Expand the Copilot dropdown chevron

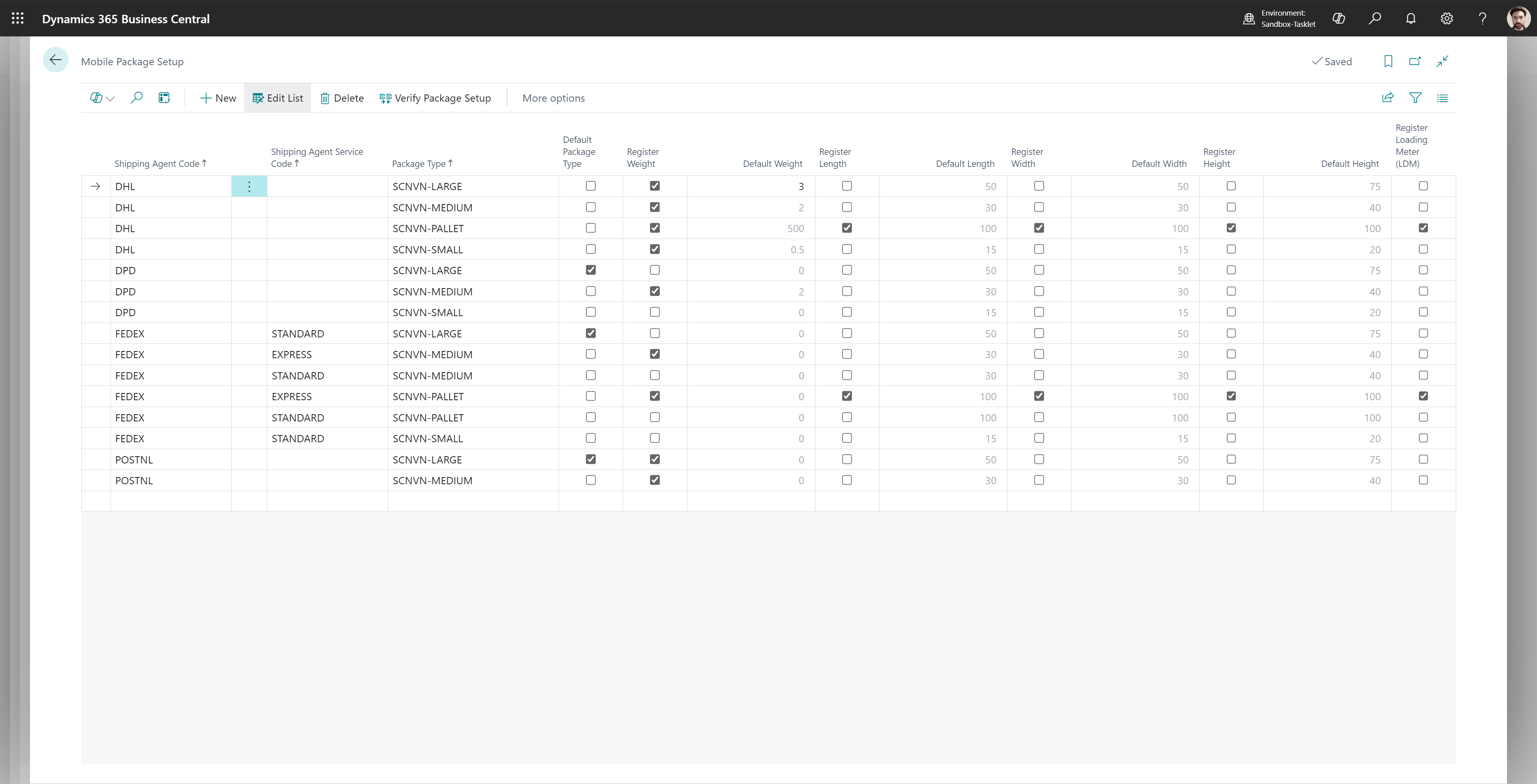pyautogui.click(x=110, y=98)
